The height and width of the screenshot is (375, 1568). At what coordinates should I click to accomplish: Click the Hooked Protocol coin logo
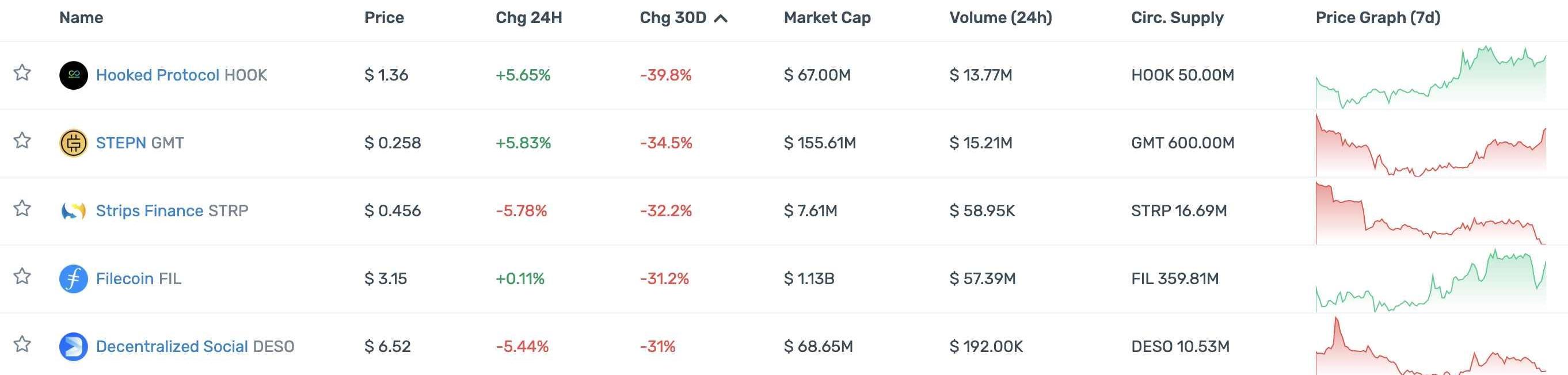(x=73, y=75)
